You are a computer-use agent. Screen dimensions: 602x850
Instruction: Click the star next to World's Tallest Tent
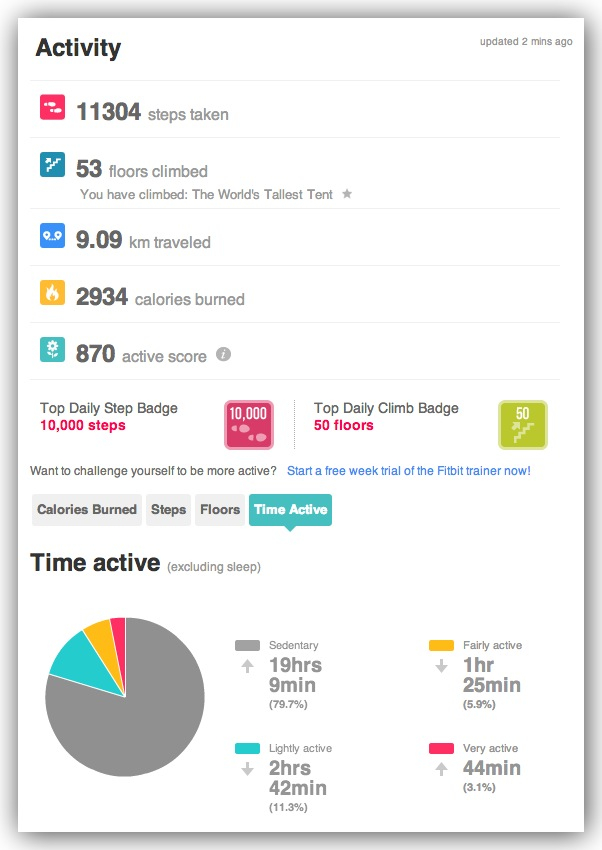click(x=347, y=194)
